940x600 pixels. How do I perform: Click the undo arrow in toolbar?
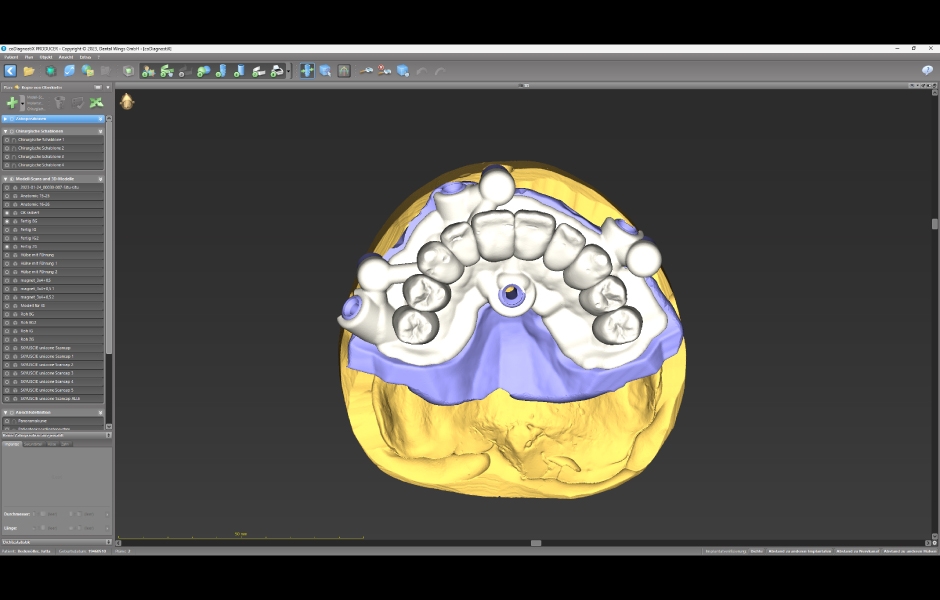(421, 71)
